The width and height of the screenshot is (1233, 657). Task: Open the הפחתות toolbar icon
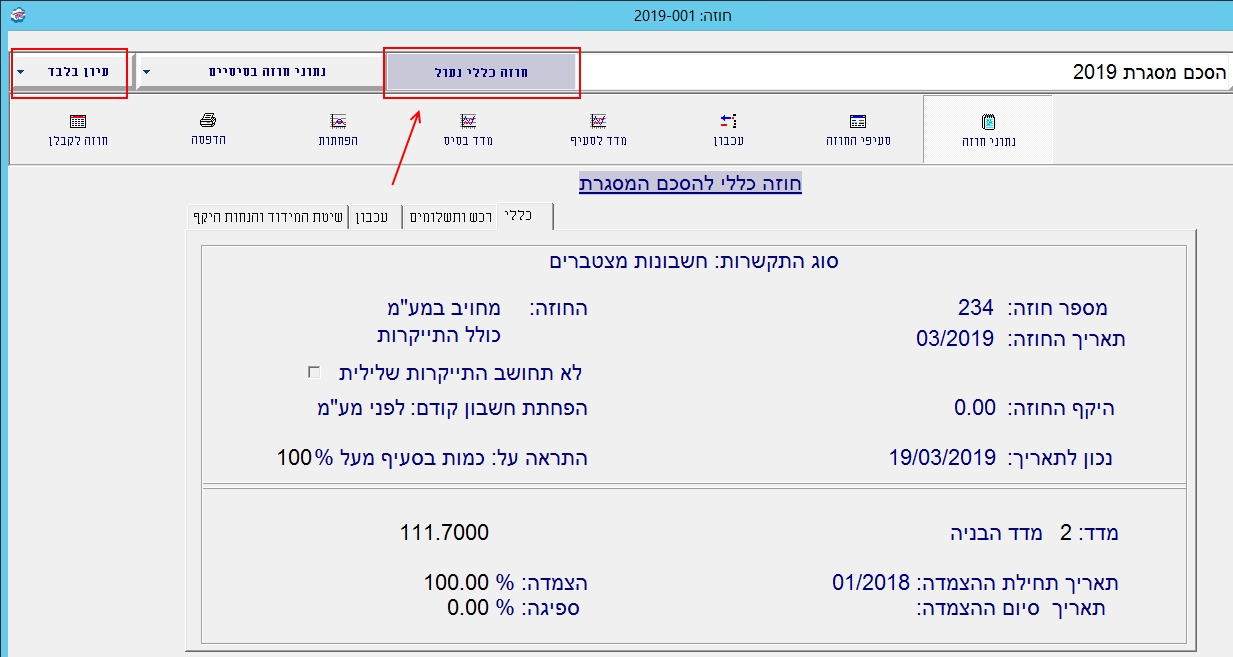click(338, 122)
